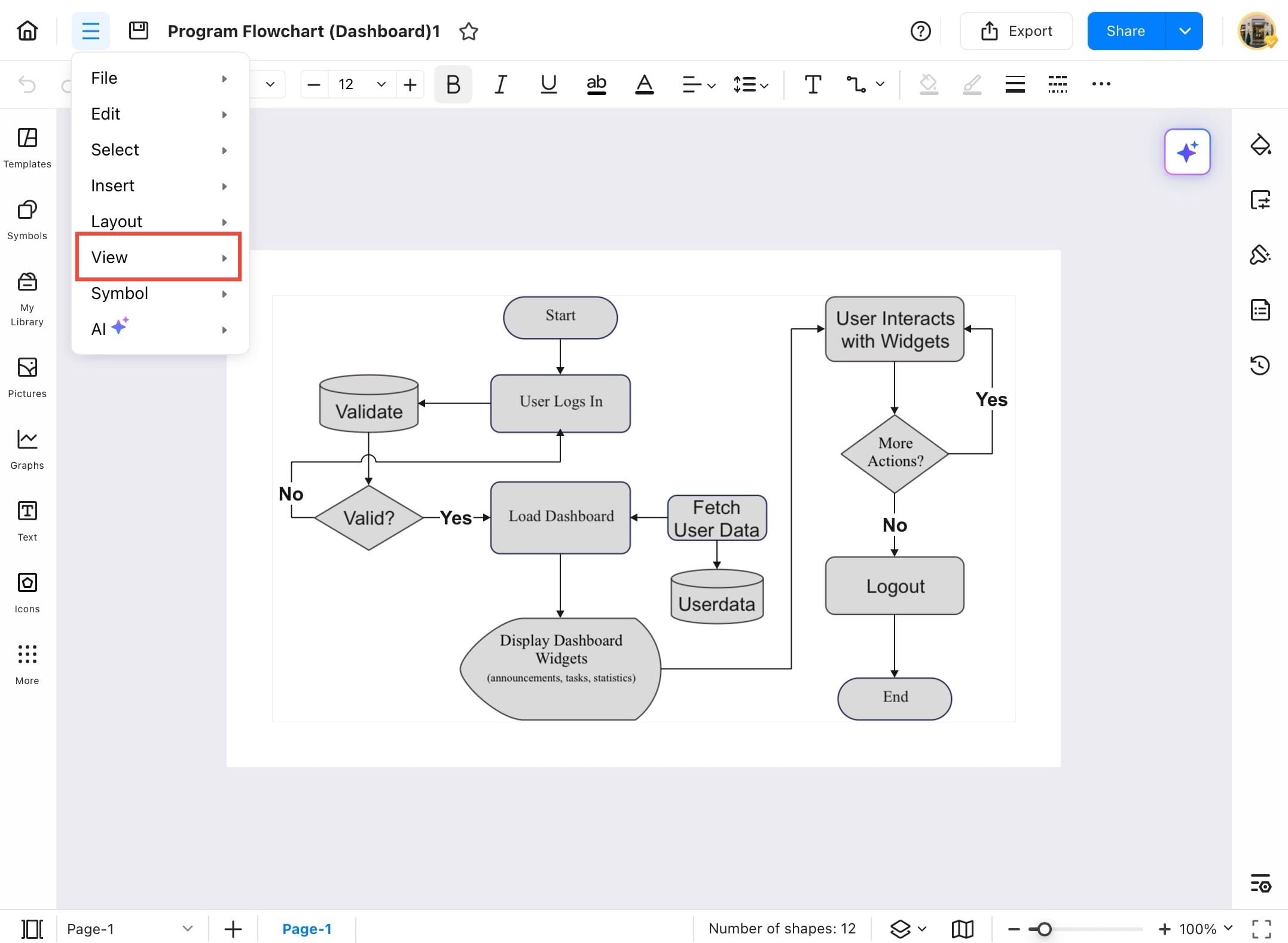The height and width of the screenshot is (943, 1288).
Task: Open the View submenu
Action: coord(158,257)
